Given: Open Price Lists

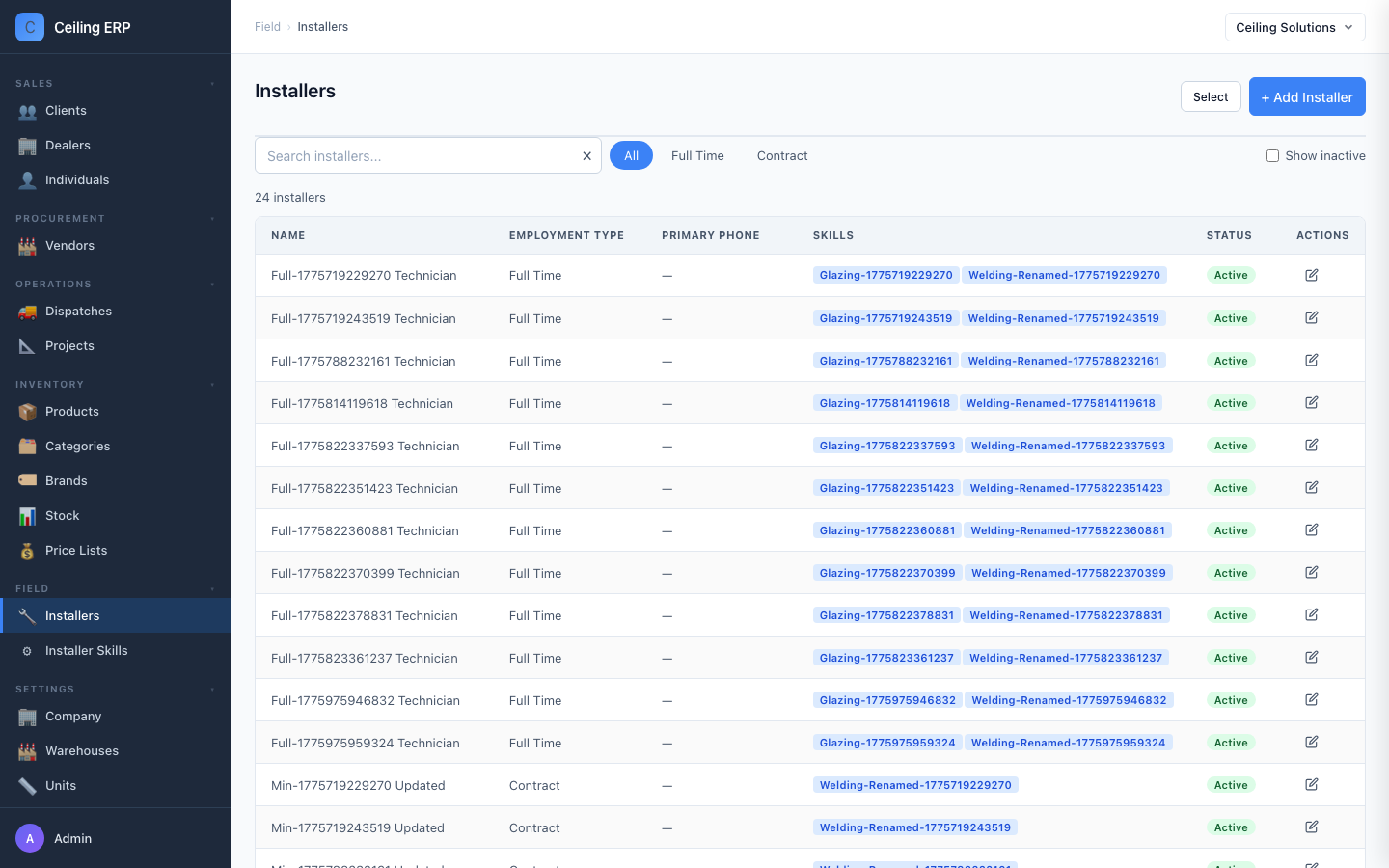Looking at the screenshot, I should [x=116, y=551].
